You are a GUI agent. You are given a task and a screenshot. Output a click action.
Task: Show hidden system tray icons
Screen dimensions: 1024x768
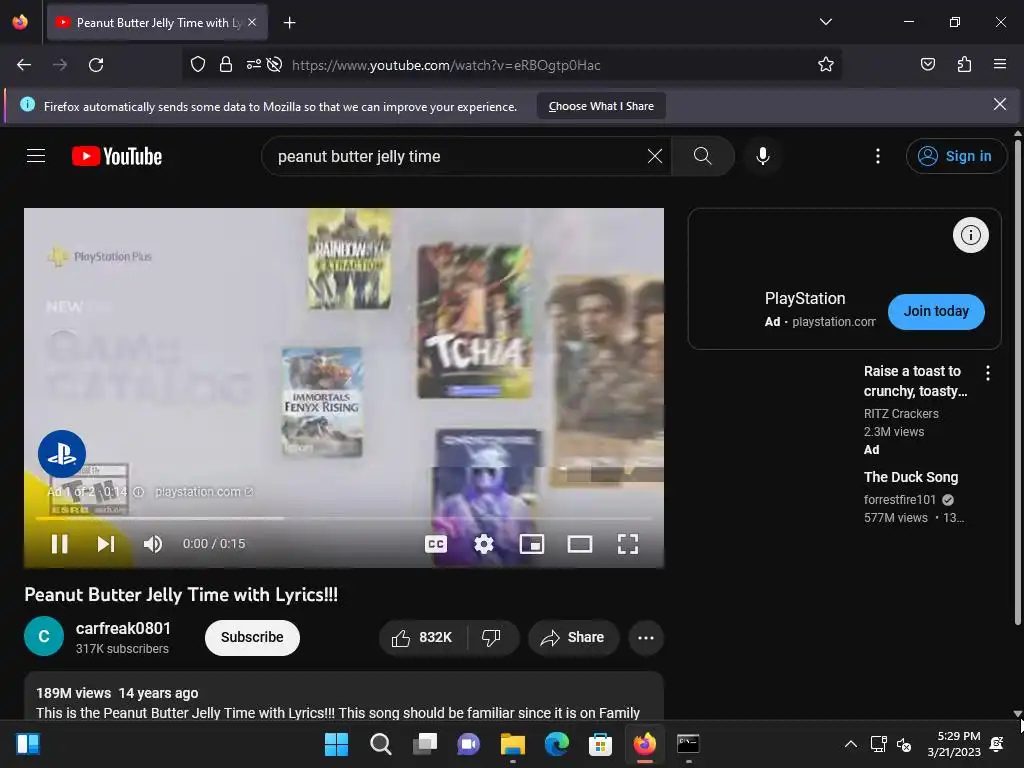pos(850,744)
